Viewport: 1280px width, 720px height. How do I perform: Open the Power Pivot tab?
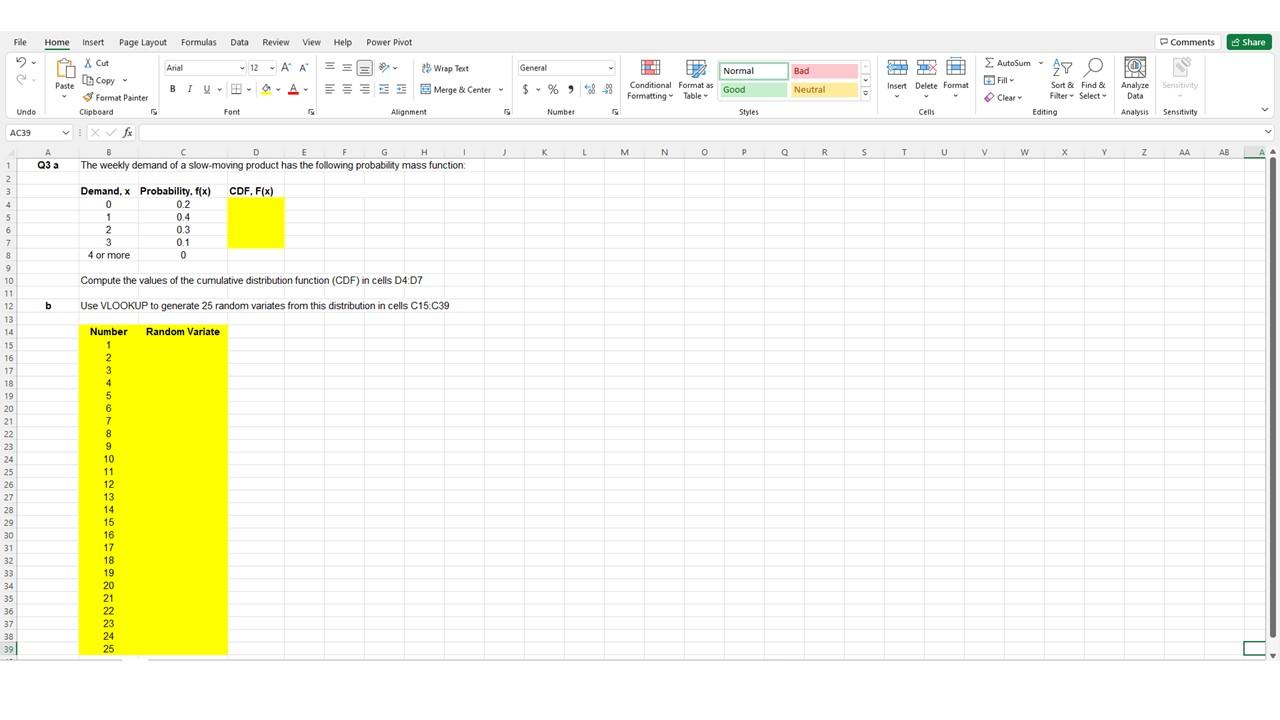[388, 42]
